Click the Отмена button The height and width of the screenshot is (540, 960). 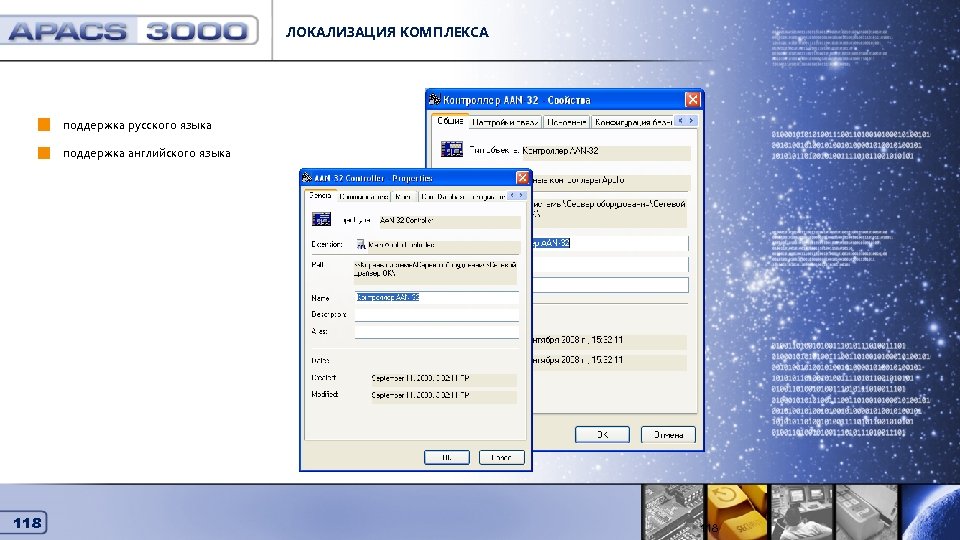(x=668, y=434)
